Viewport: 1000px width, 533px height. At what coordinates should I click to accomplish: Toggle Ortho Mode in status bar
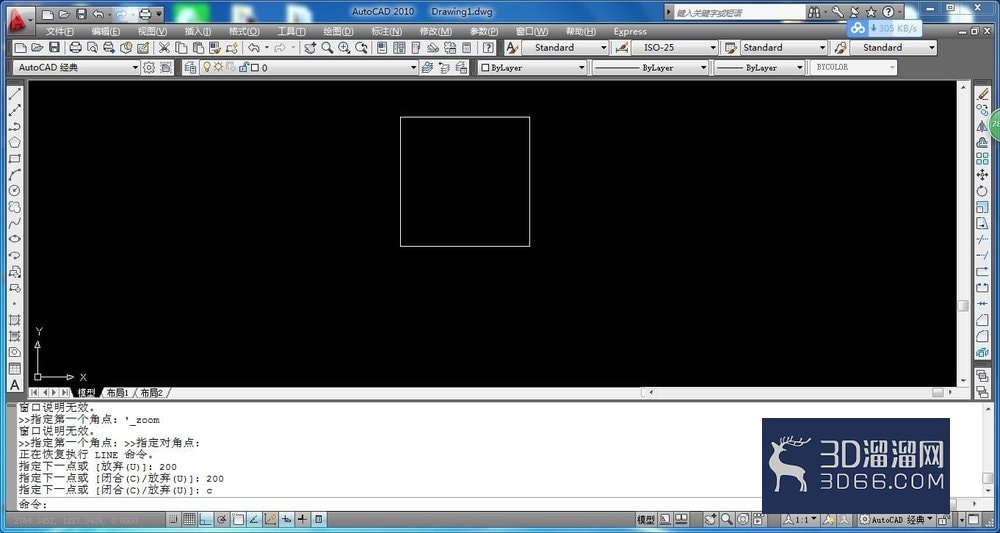pyautogui.click(x=205, y=519)
